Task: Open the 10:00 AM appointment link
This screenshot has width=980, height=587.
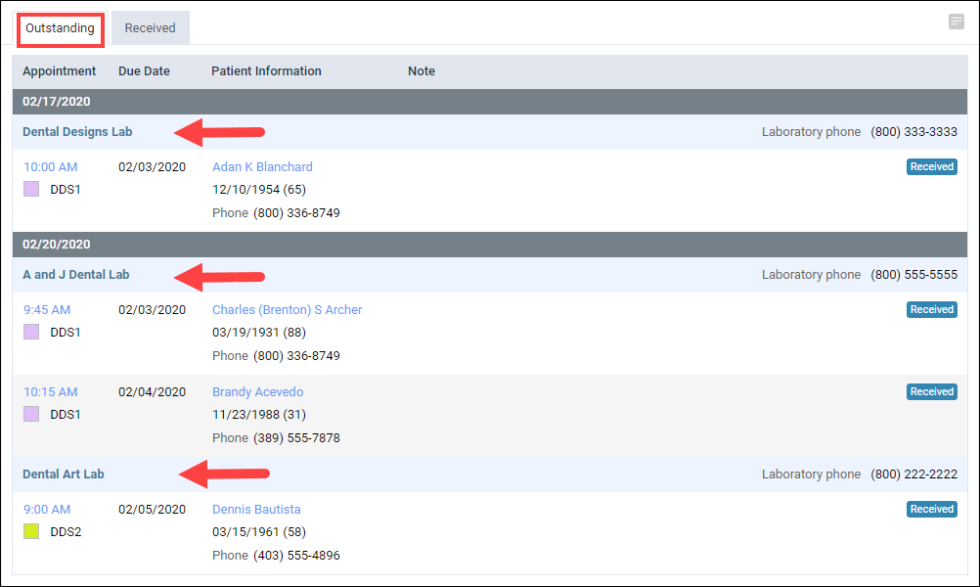Action: click(x=50, y=167)
